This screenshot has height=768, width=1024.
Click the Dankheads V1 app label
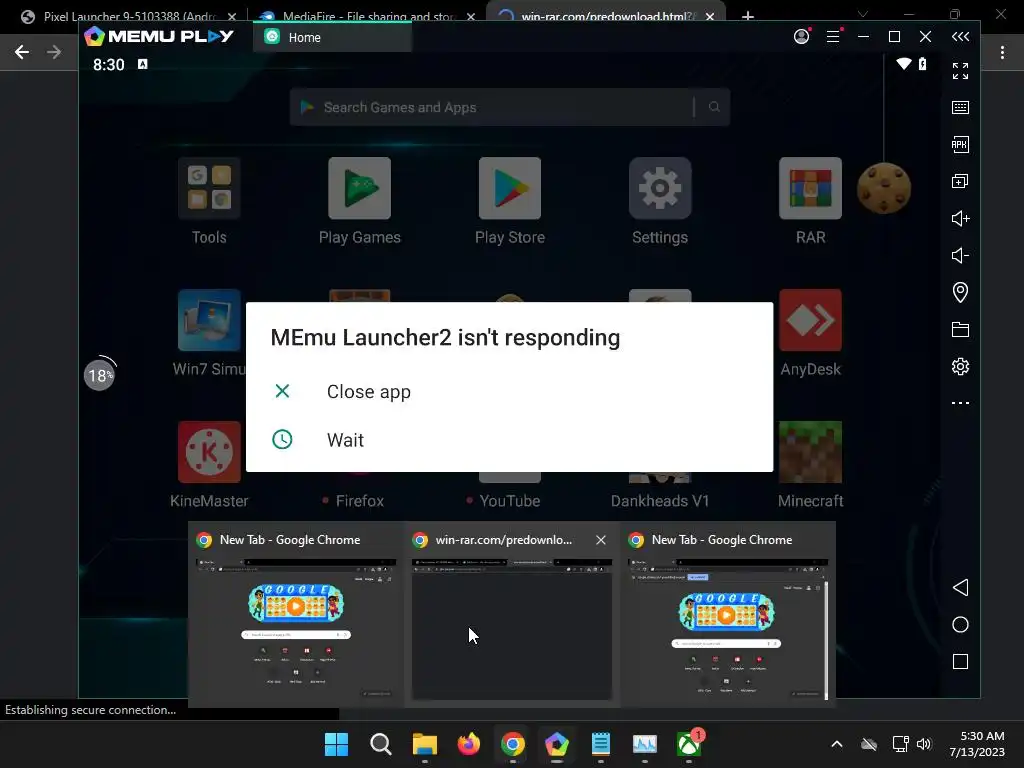pos(660,501)
